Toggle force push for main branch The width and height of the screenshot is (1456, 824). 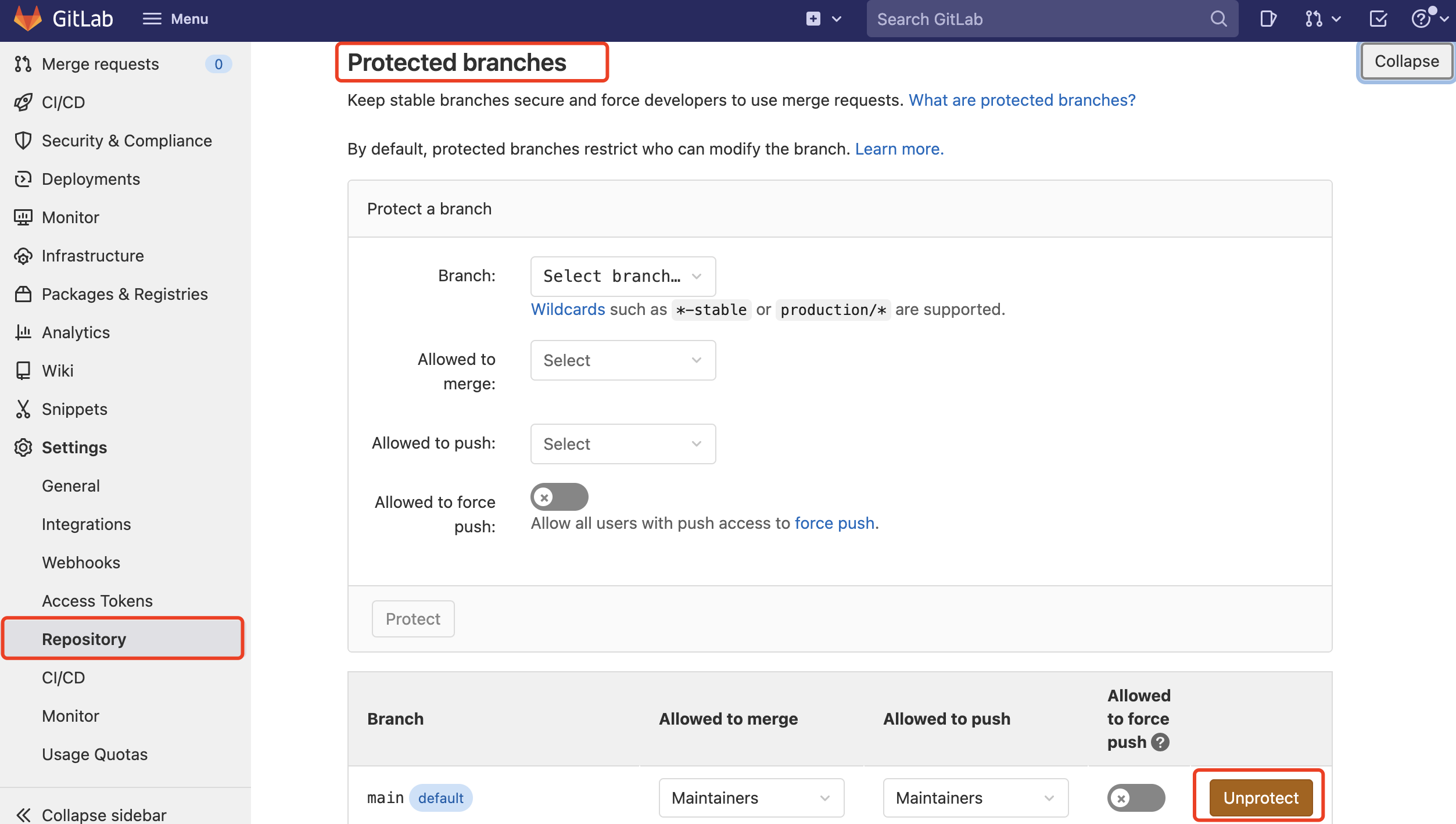pos(1135,798)
